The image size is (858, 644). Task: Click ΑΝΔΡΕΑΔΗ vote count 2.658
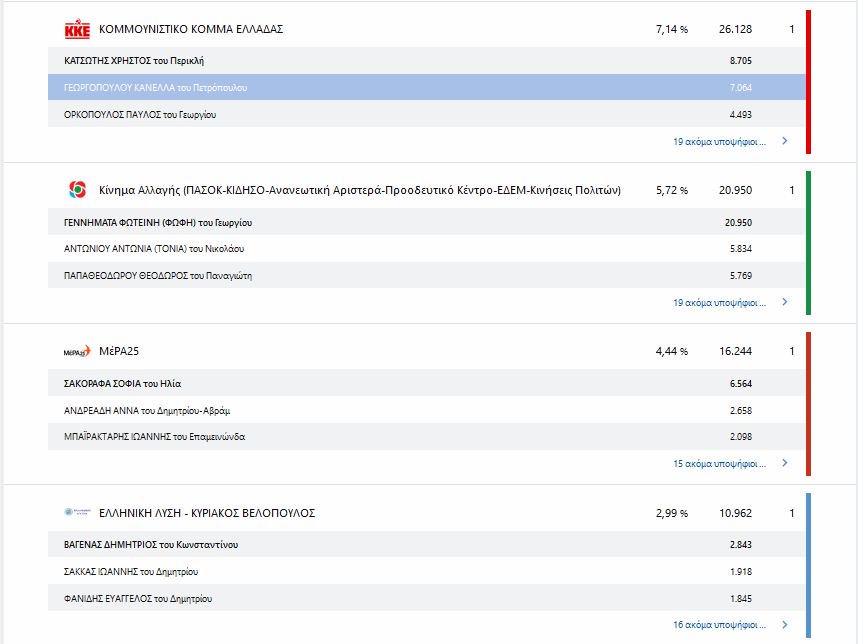coord(741,410)
